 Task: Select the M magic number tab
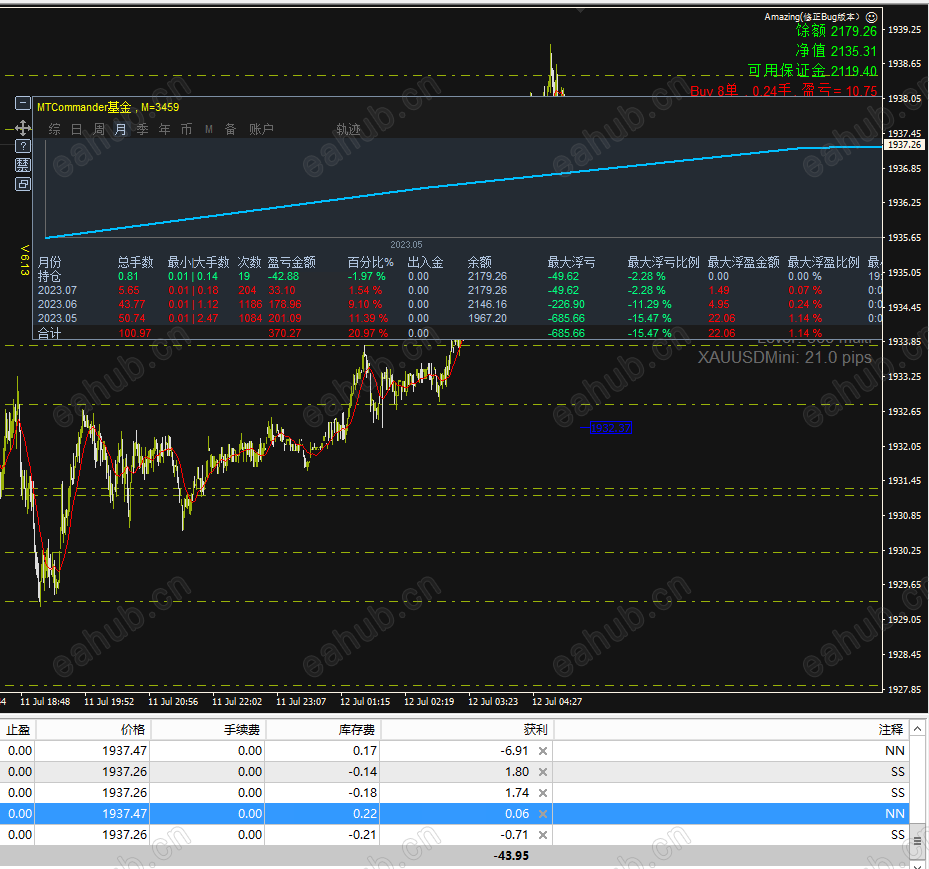[x=209, y=129]
